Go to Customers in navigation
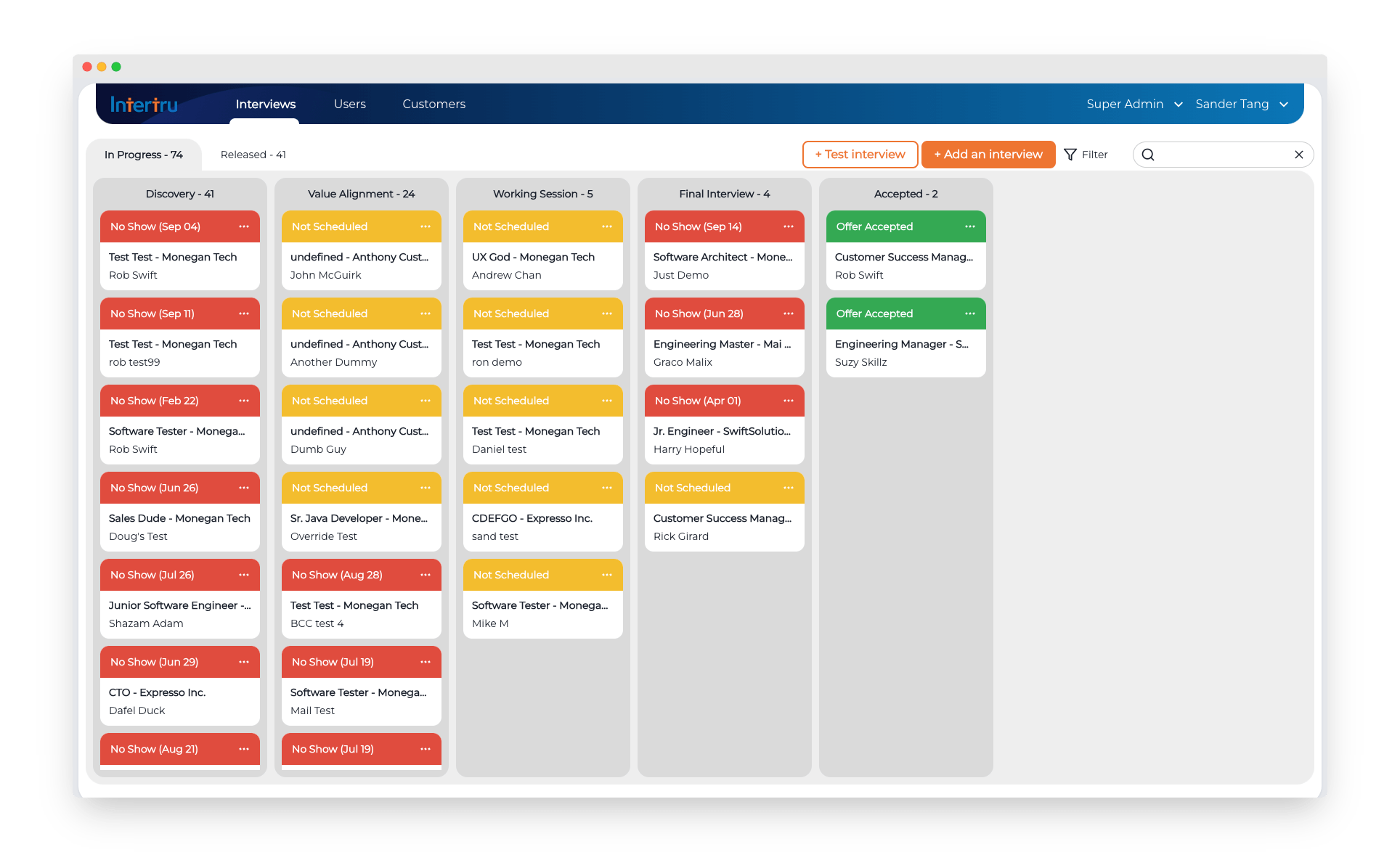Viewport: 1400px width, 852px height. (x=434, y=104)
